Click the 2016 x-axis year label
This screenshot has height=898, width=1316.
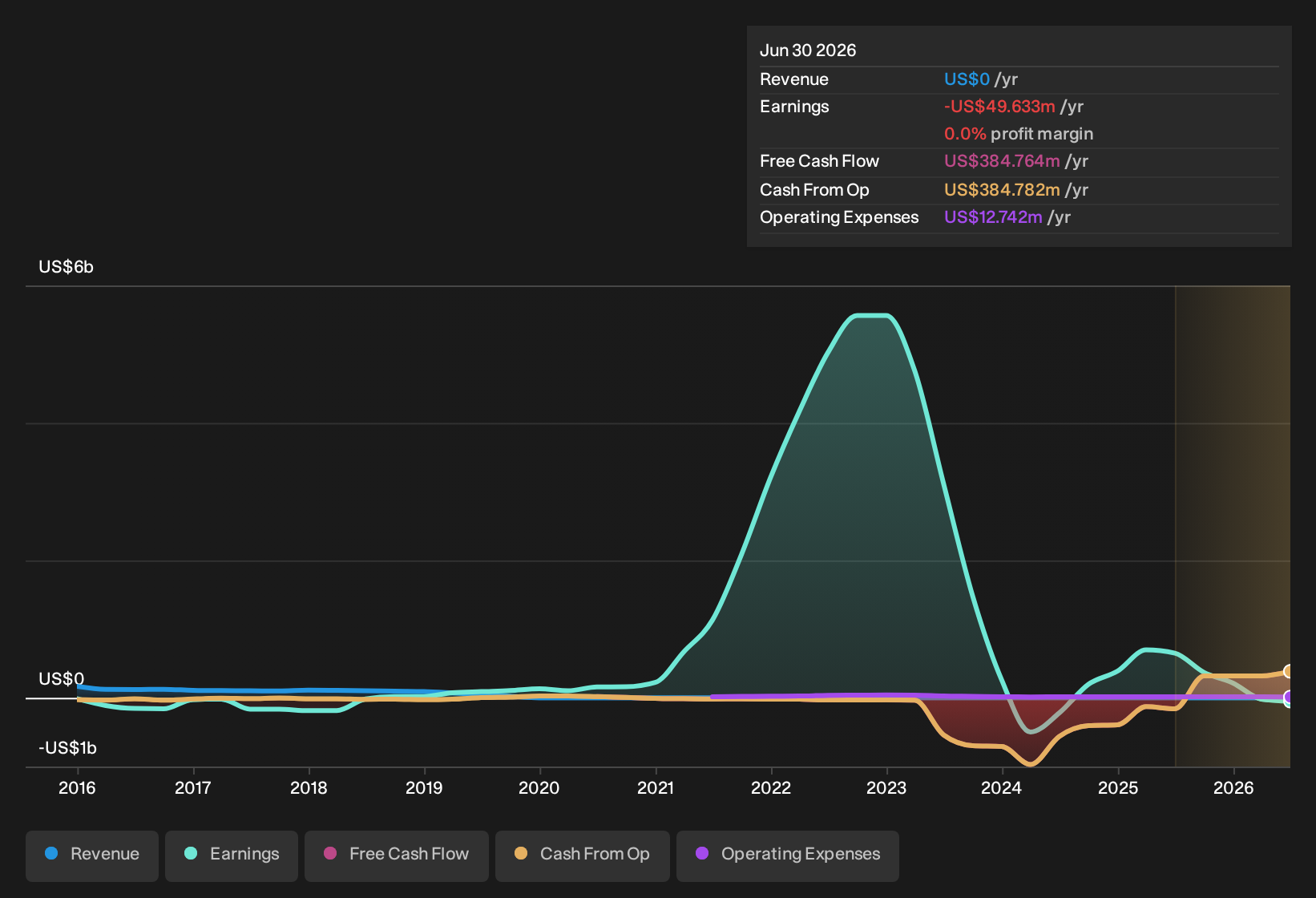pos(77,788)
